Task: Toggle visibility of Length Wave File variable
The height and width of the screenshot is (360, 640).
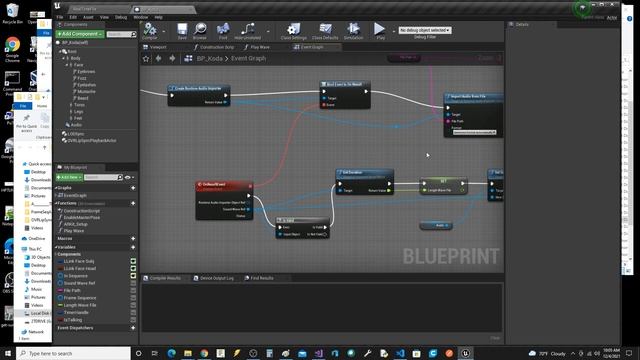Action: tap(133, 305)
